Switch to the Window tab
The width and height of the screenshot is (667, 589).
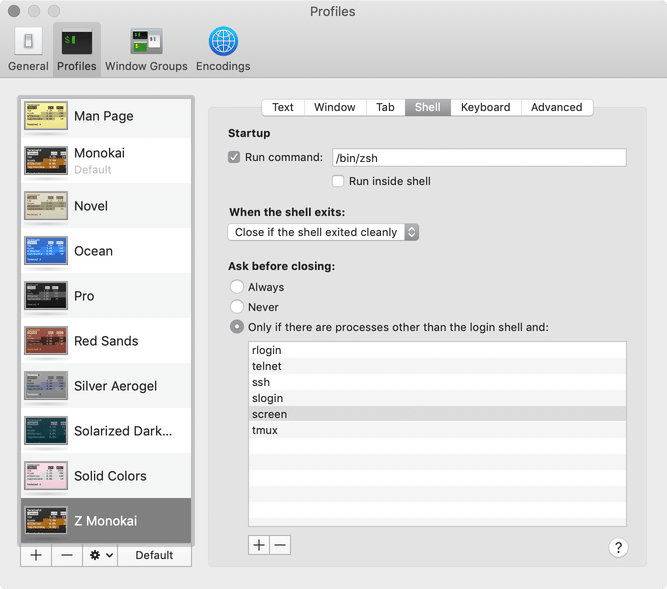[335, 107]
